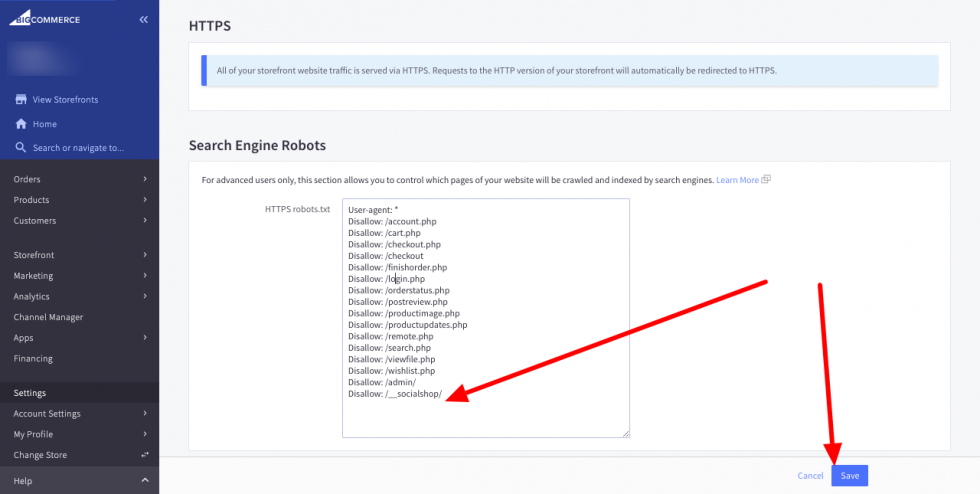Click the Cancel link

coord(810,476)
